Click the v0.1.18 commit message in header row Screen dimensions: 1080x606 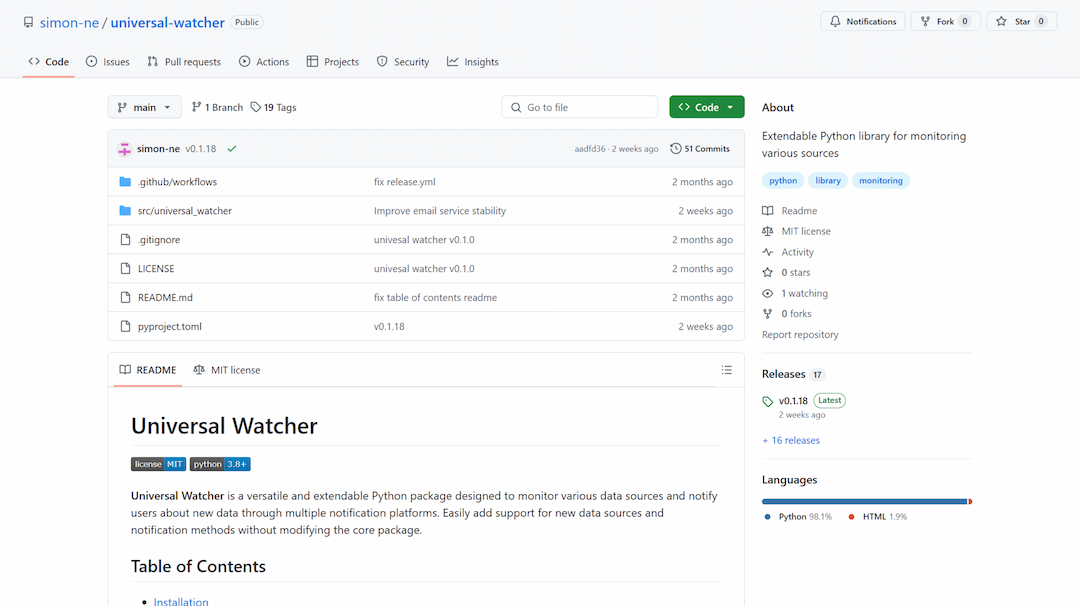pos(200,149)
